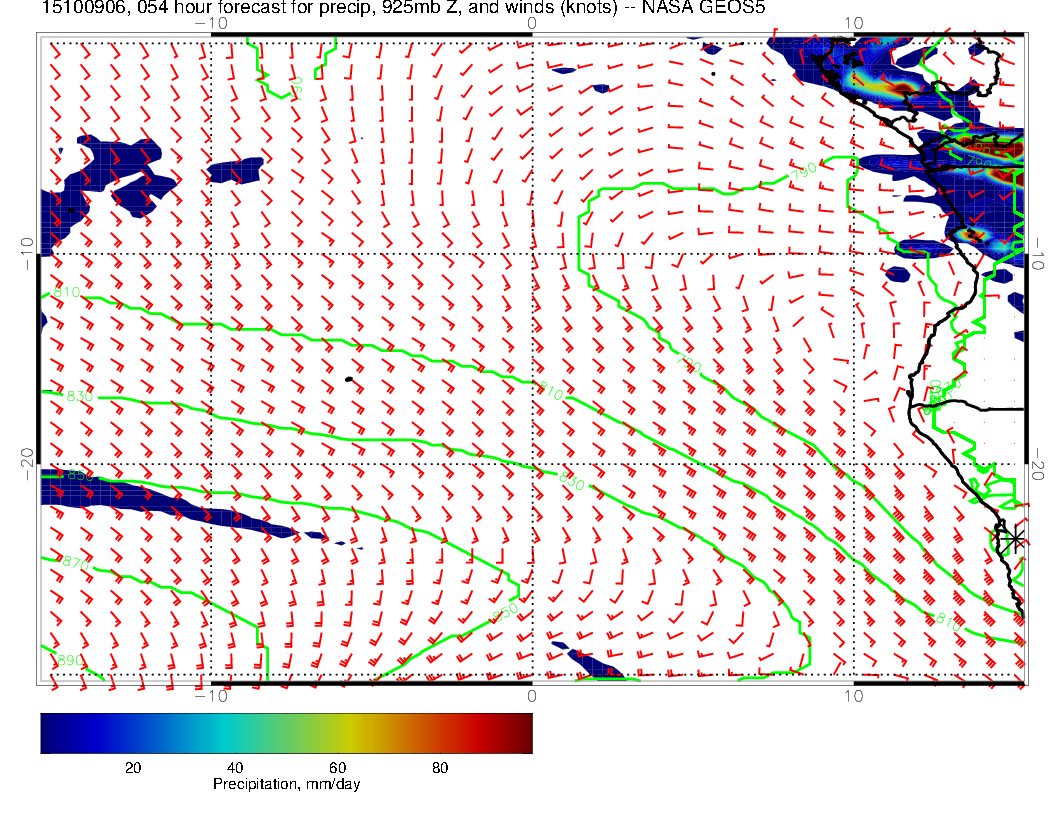Click the 870 contour label

pos(76,565)
